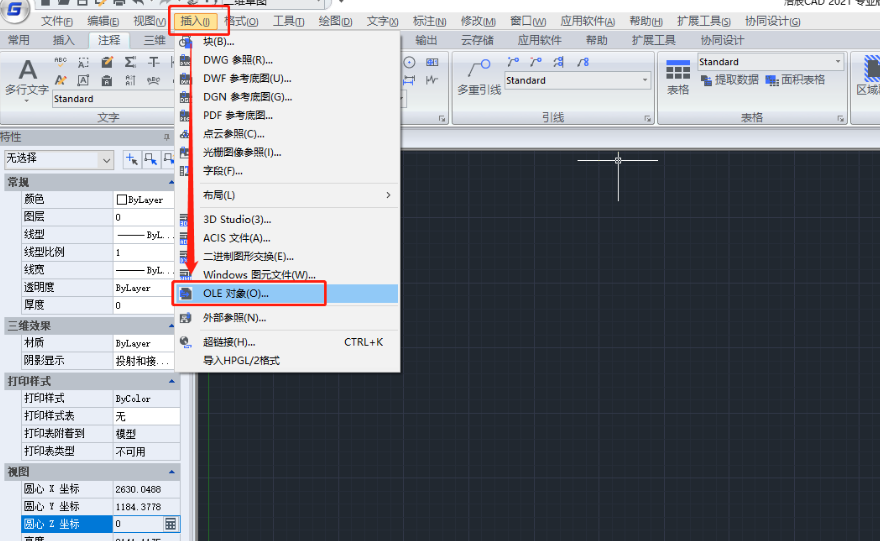Click the 打印表附着到 value 模型
This screenshot has height=541, width=880.
coord(146,434)
